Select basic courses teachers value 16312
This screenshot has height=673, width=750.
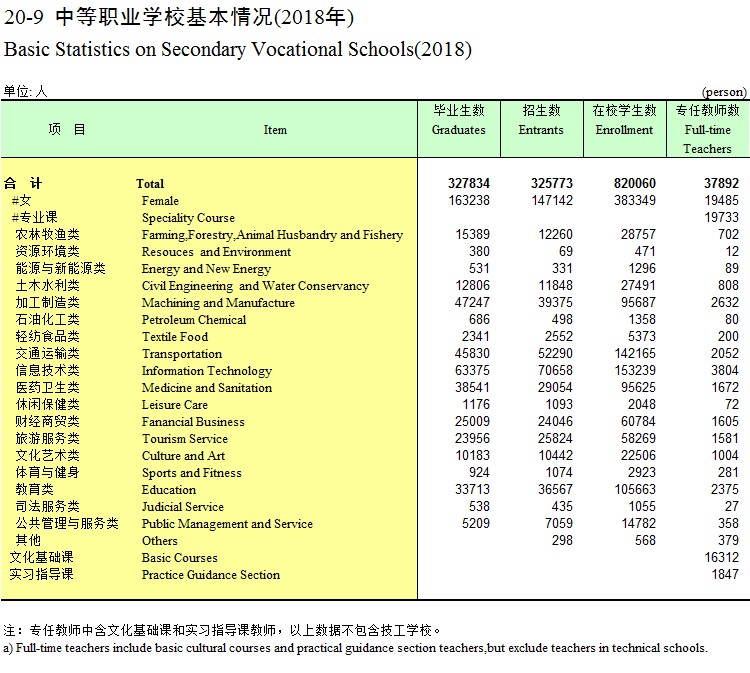point(721,557)
